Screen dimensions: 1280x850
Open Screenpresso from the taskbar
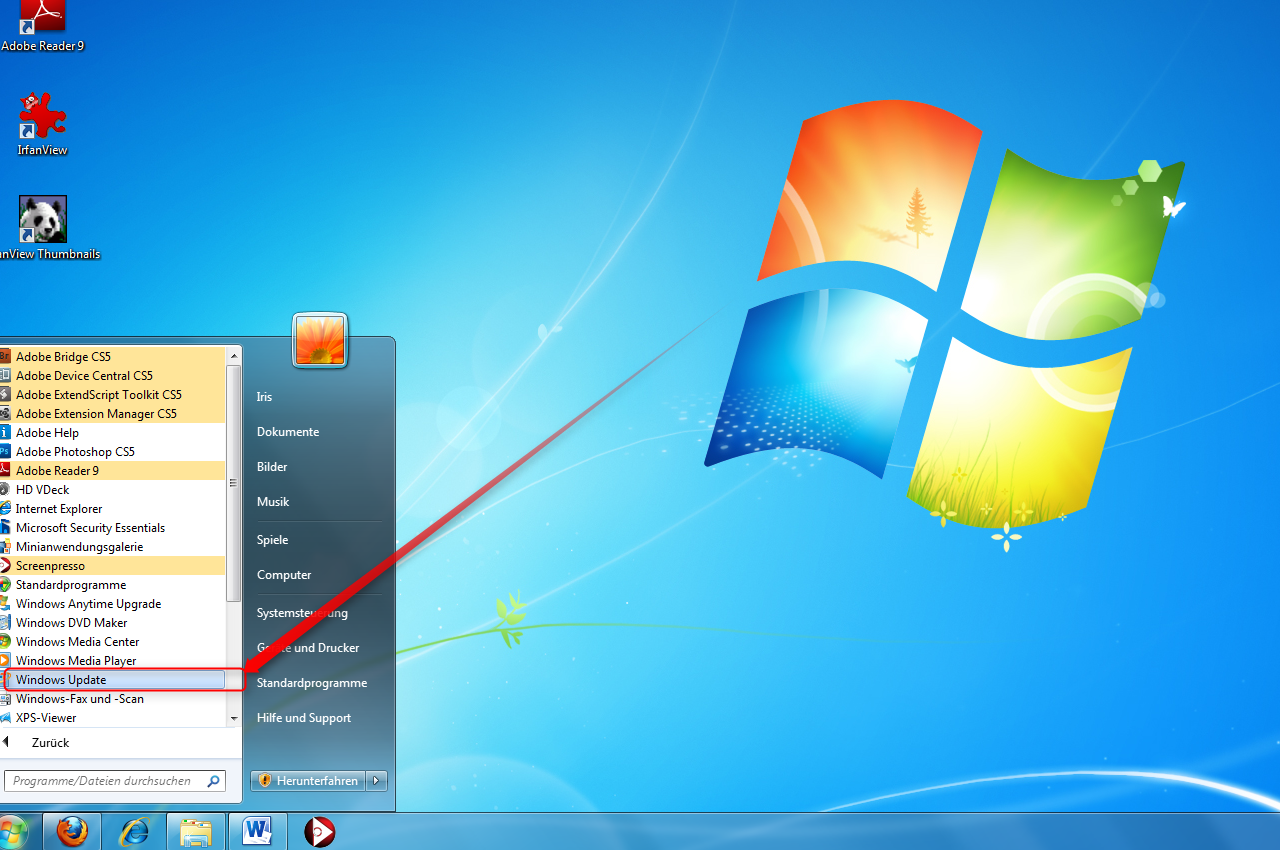[x=319, y=831]
